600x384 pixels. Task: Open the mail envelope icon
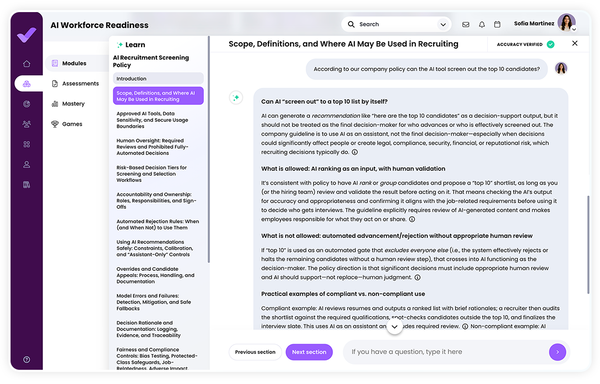coord(465,24)
